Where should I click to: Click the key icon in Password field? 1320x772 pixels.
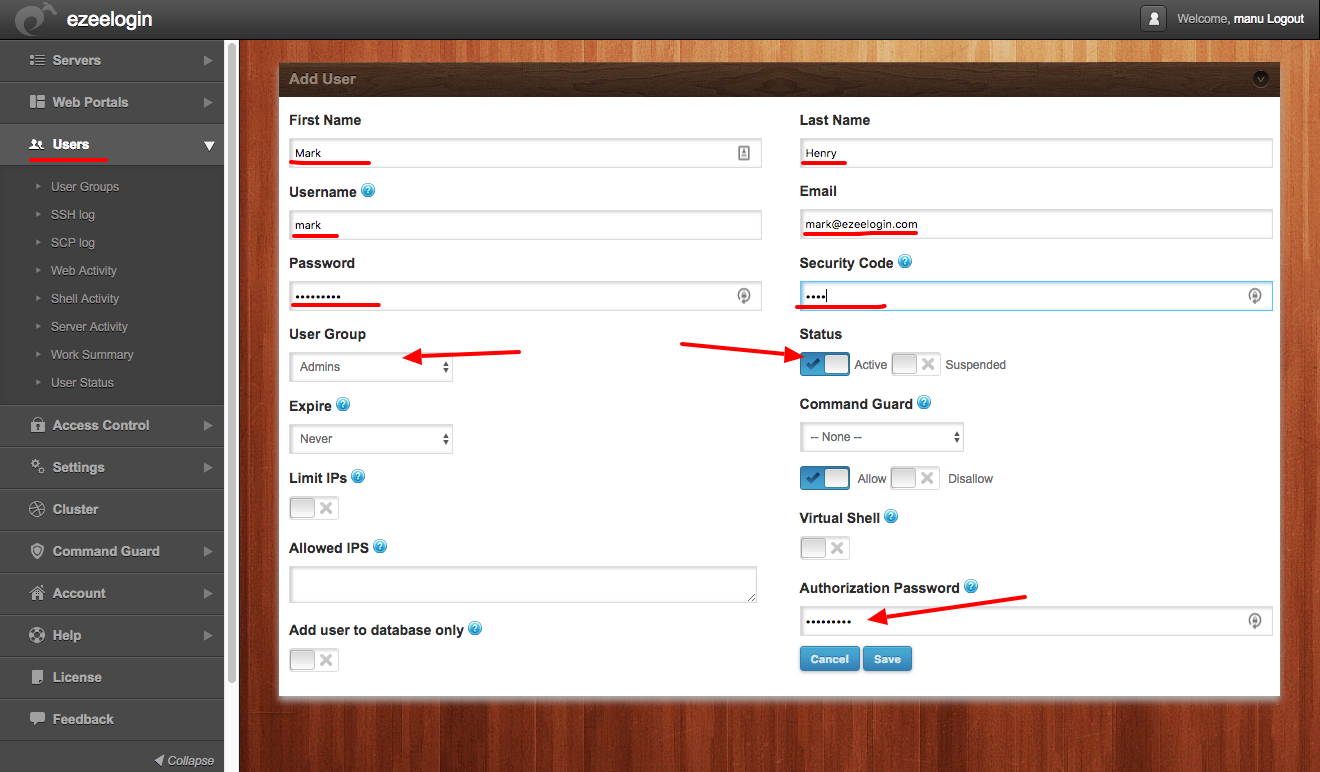[x=744, y=296]
